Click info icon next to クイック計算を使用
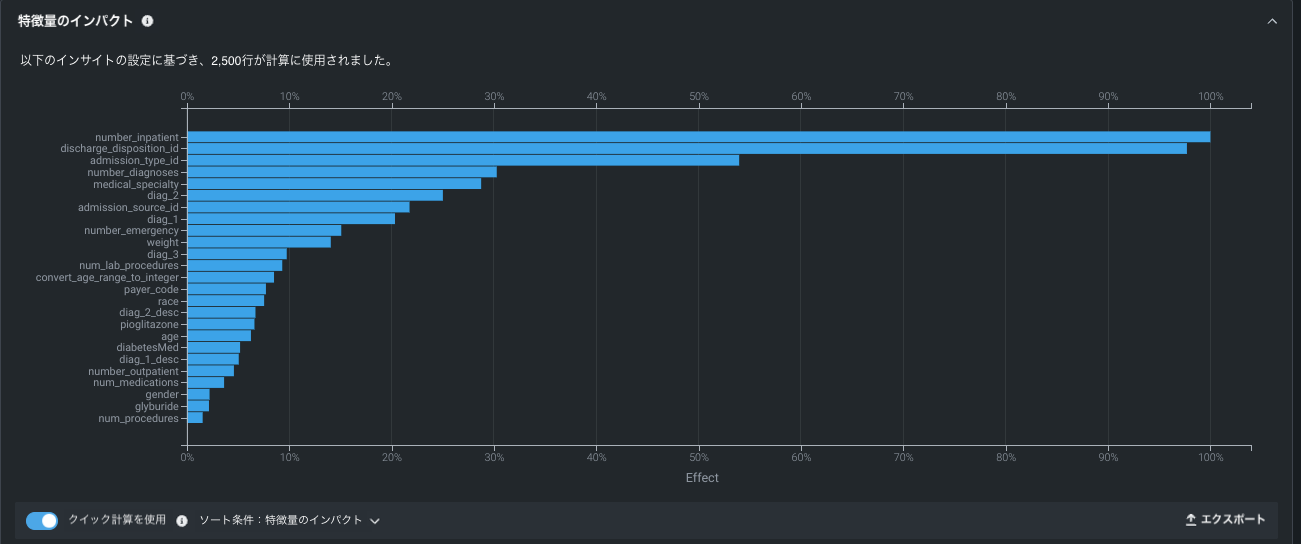 pyautogui.click(x=182, y=521)
